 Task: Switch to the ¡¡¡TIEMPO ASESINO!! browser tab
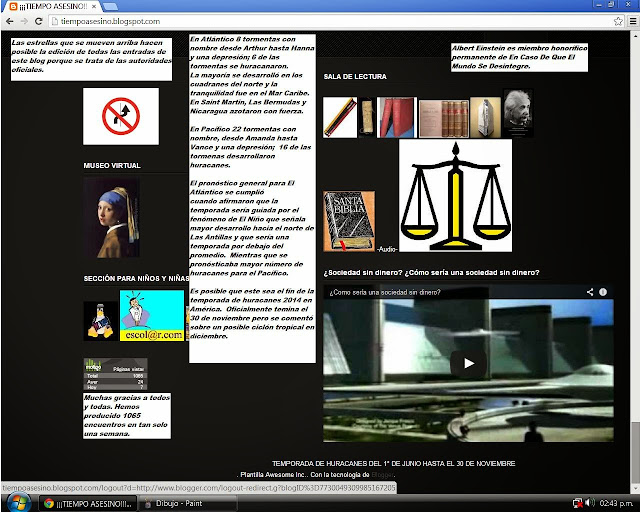point(53,7)
